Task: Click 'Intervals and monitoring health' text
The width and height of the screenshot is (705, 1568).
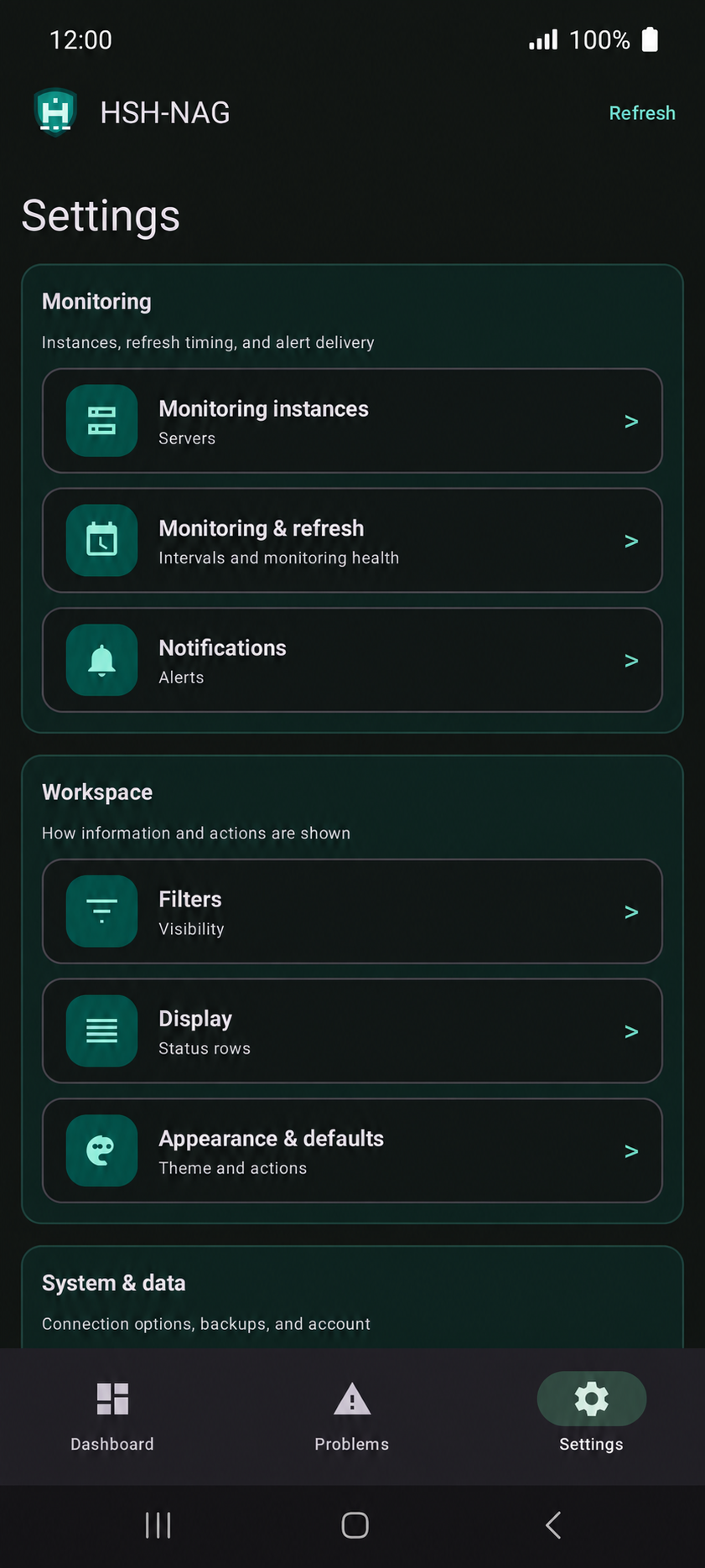Action: (x=279, y=558)
